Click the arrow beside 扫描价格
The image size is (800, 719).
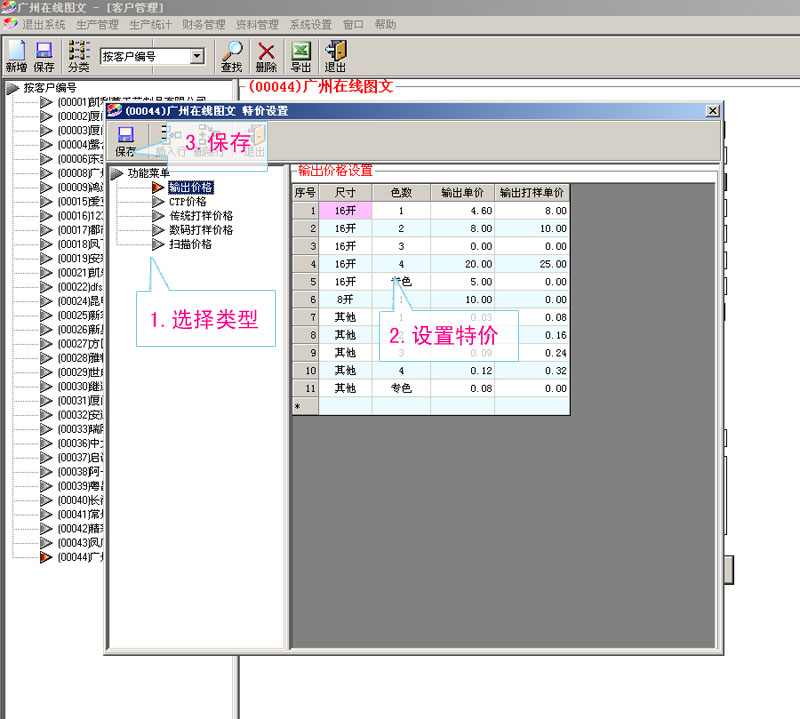(159, 244)
